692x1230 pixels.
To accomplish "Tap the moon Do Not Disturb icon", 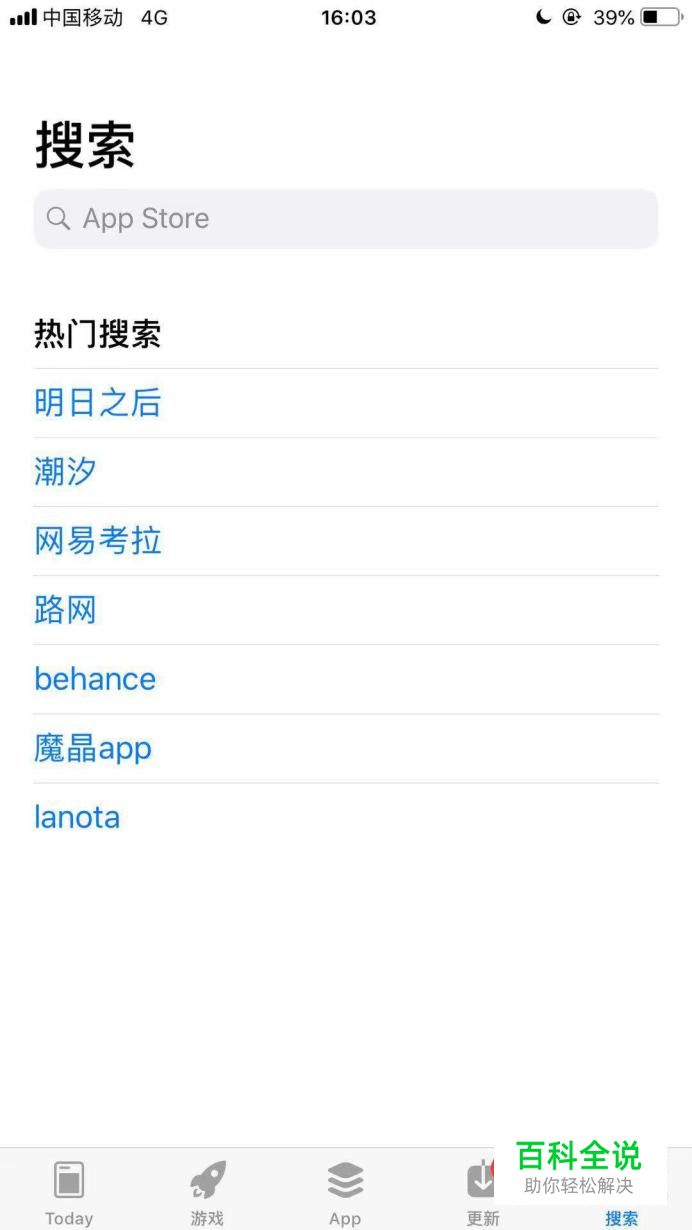I will [544, 17].
